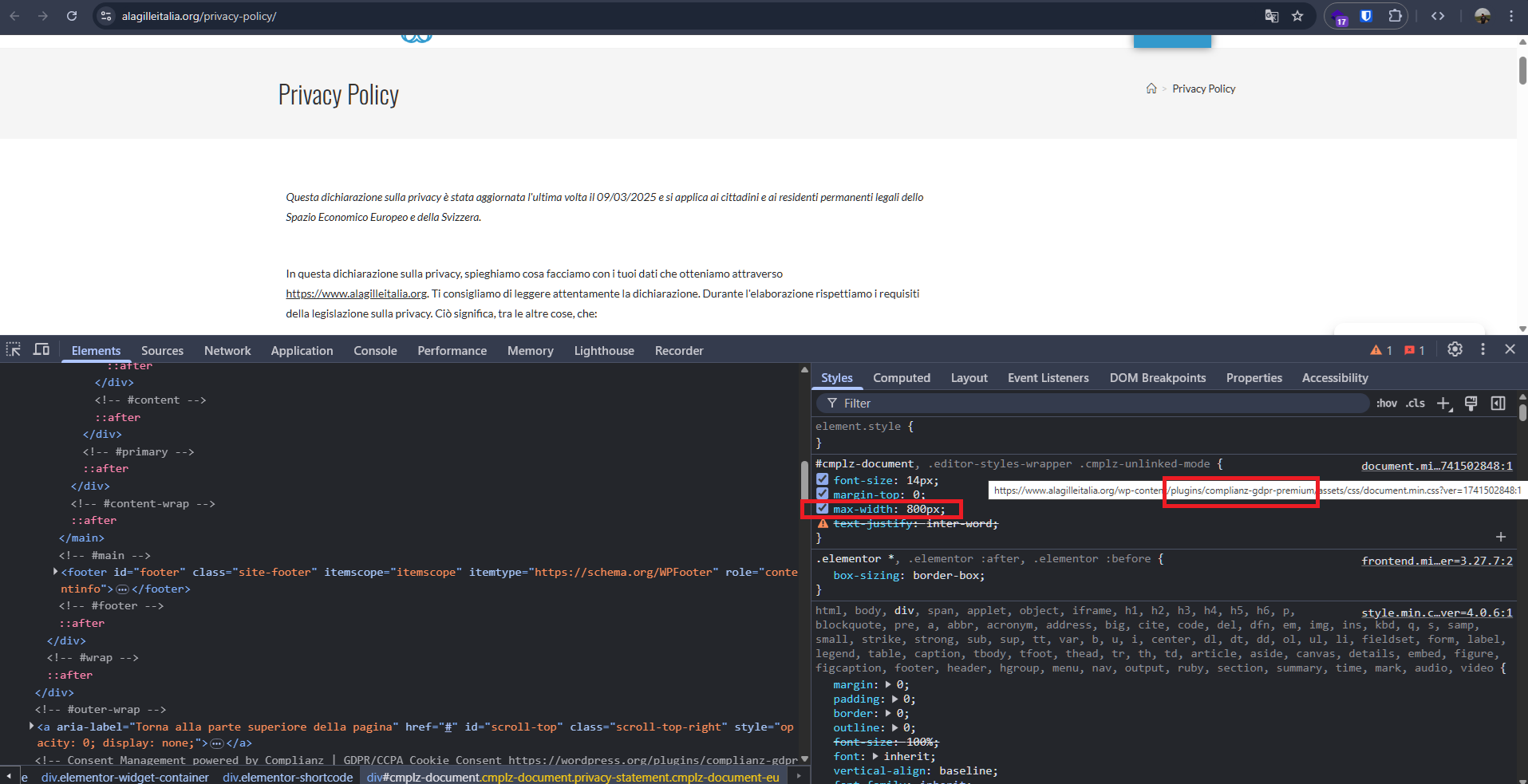
Task: Click the home icon in breadcrumb
Action: [1151, 89]
